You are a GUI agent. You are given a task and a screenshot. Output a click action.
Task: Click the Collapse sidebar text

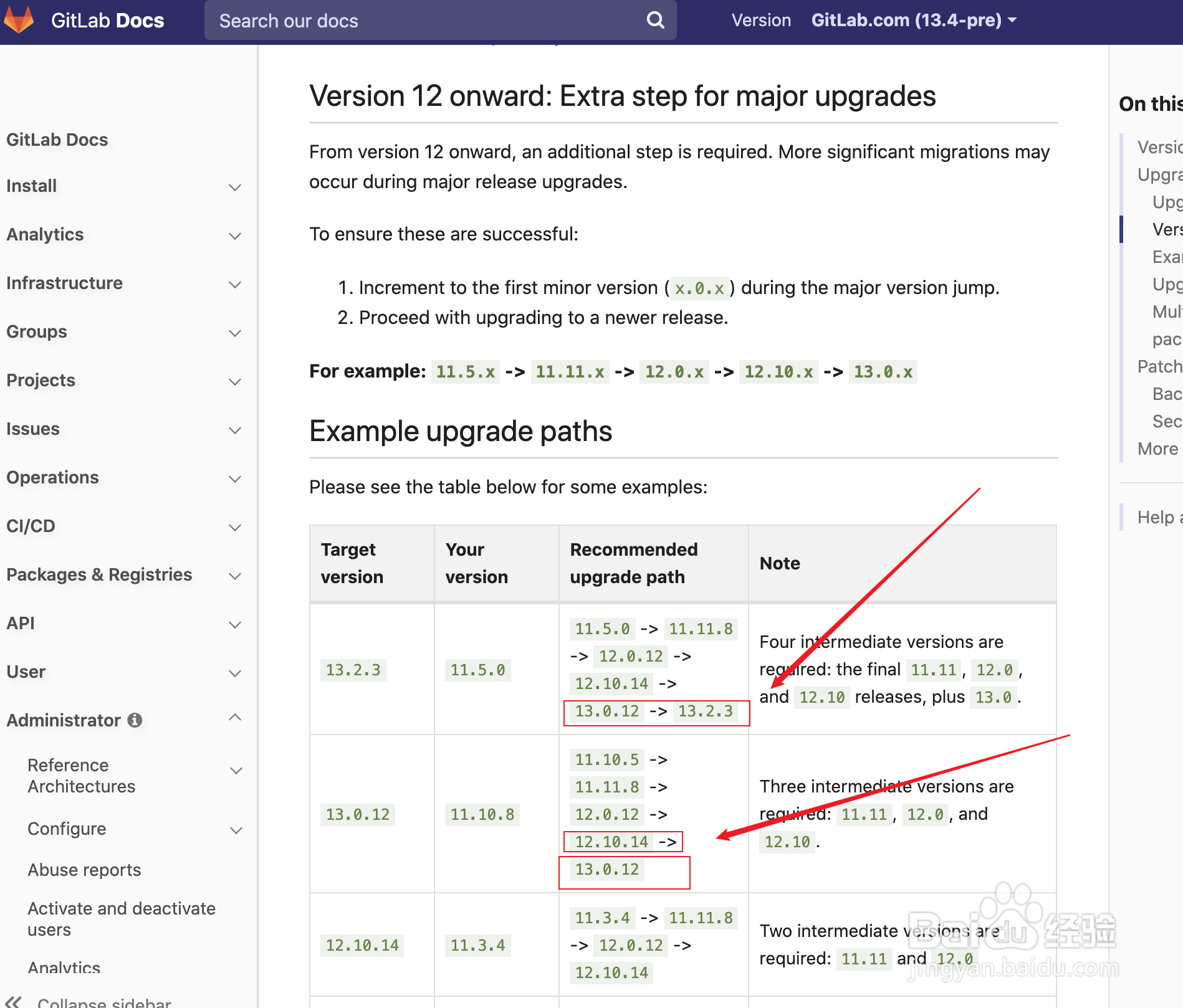(x=104, y=1002)
